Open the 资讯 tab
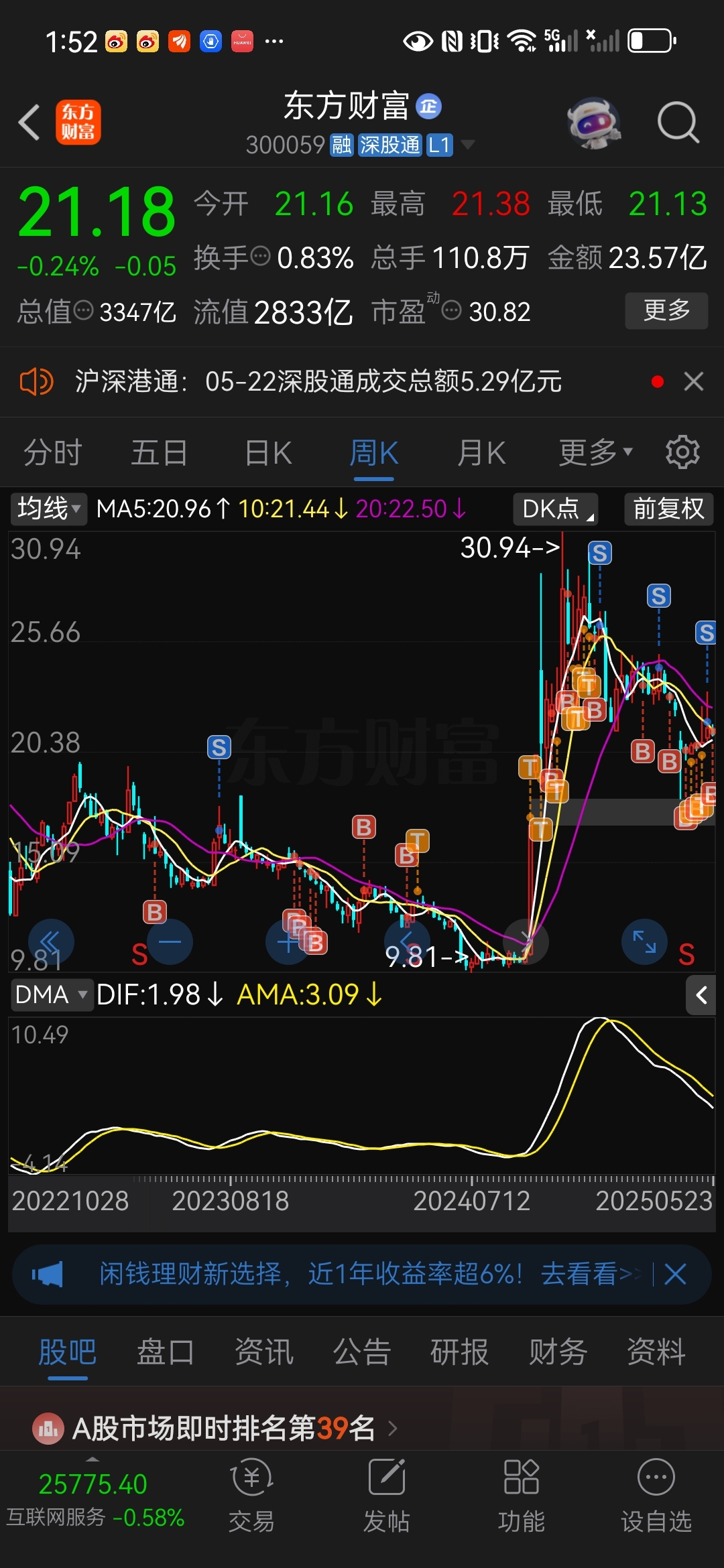The height and width of the screenshot is (1568, 724). pos(264,1352)
